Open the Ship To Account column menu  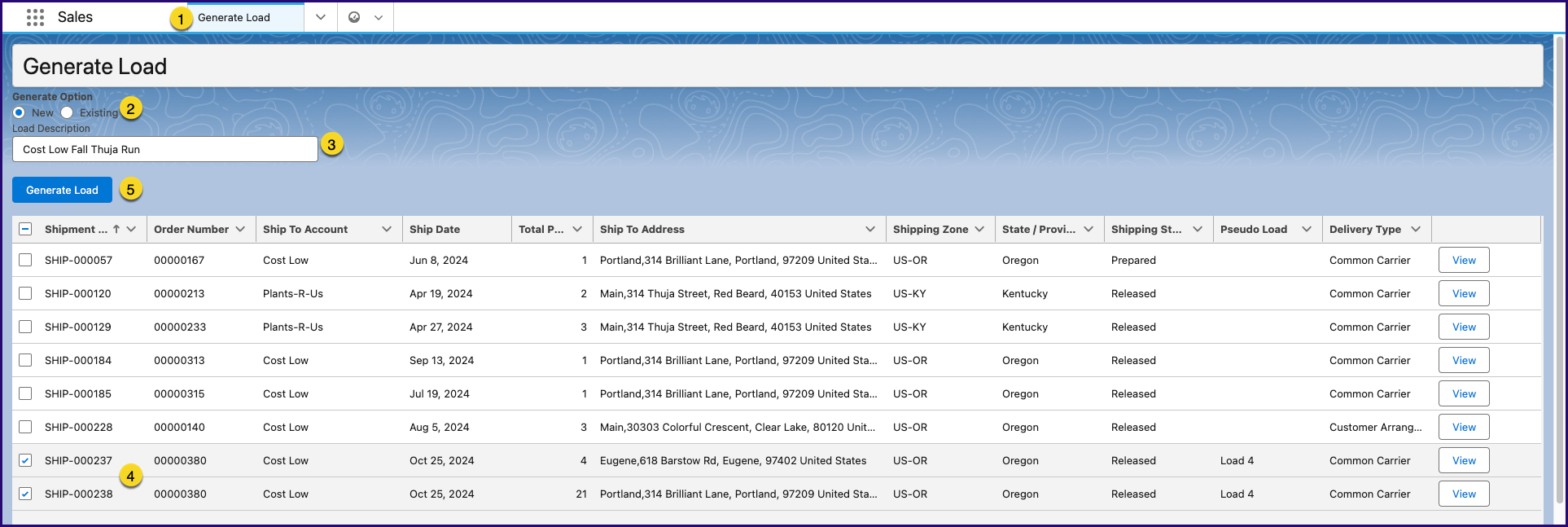click(387, 230)
